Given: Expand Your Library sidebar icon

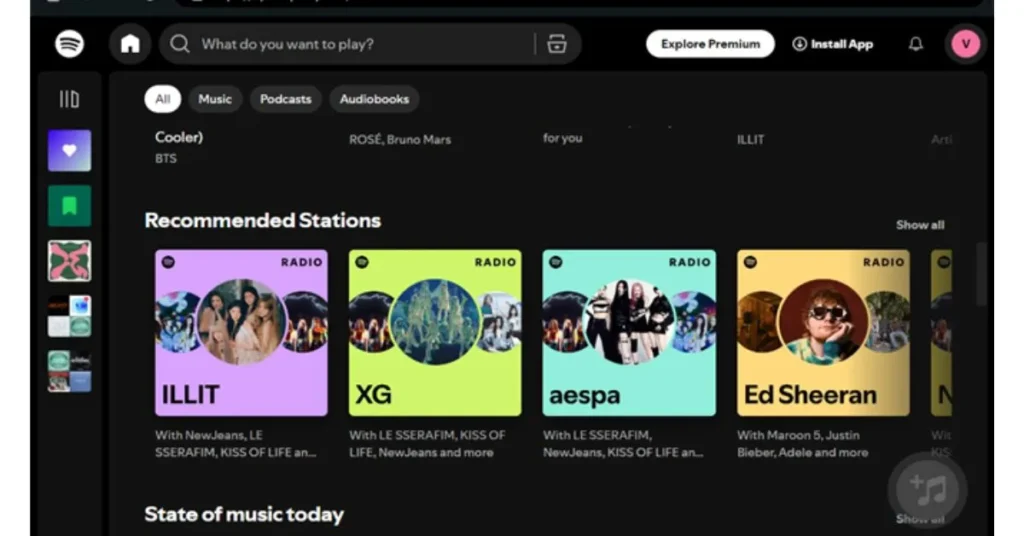Looking at the screenshot, I should tap(69, 99).
